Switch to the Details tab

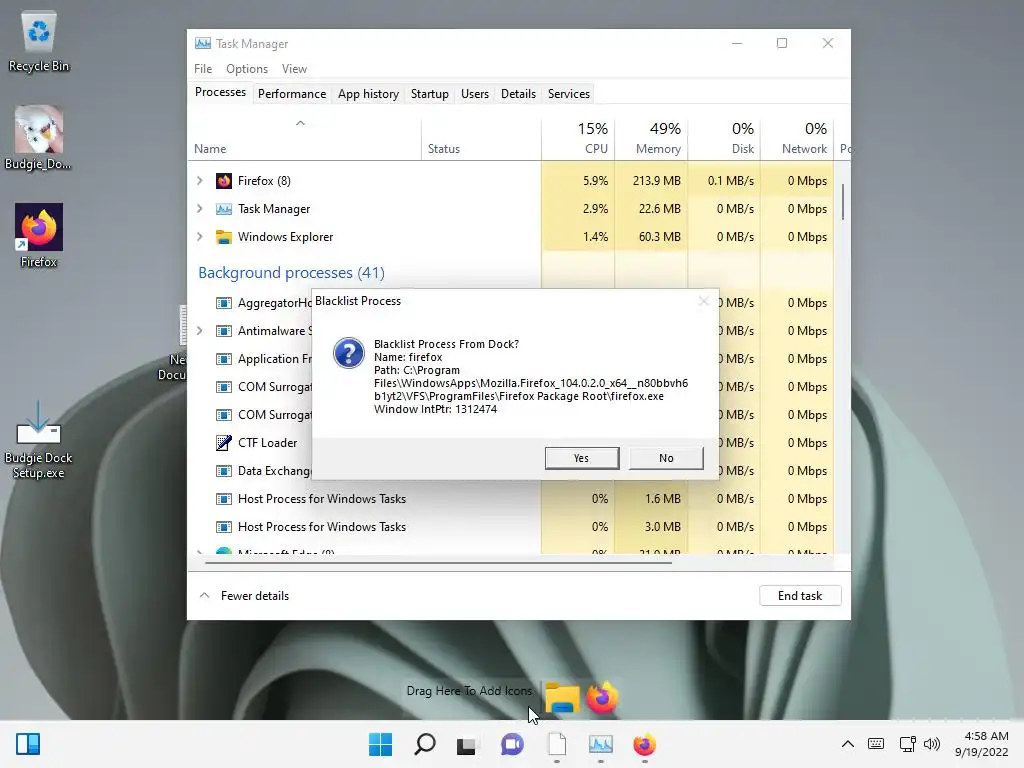pyautogui.click(x=519, y=94)
